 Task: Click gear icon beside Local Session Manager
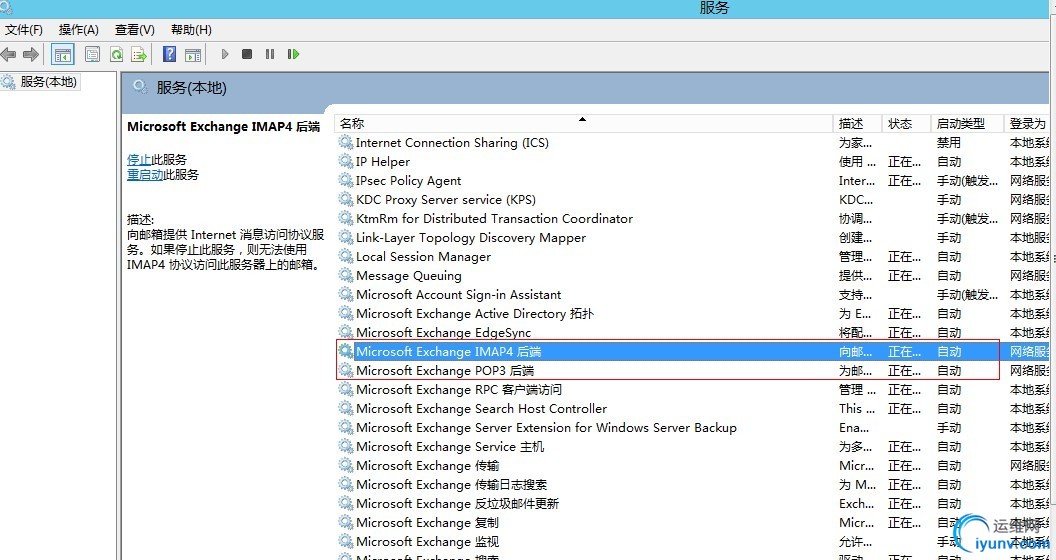345,256
